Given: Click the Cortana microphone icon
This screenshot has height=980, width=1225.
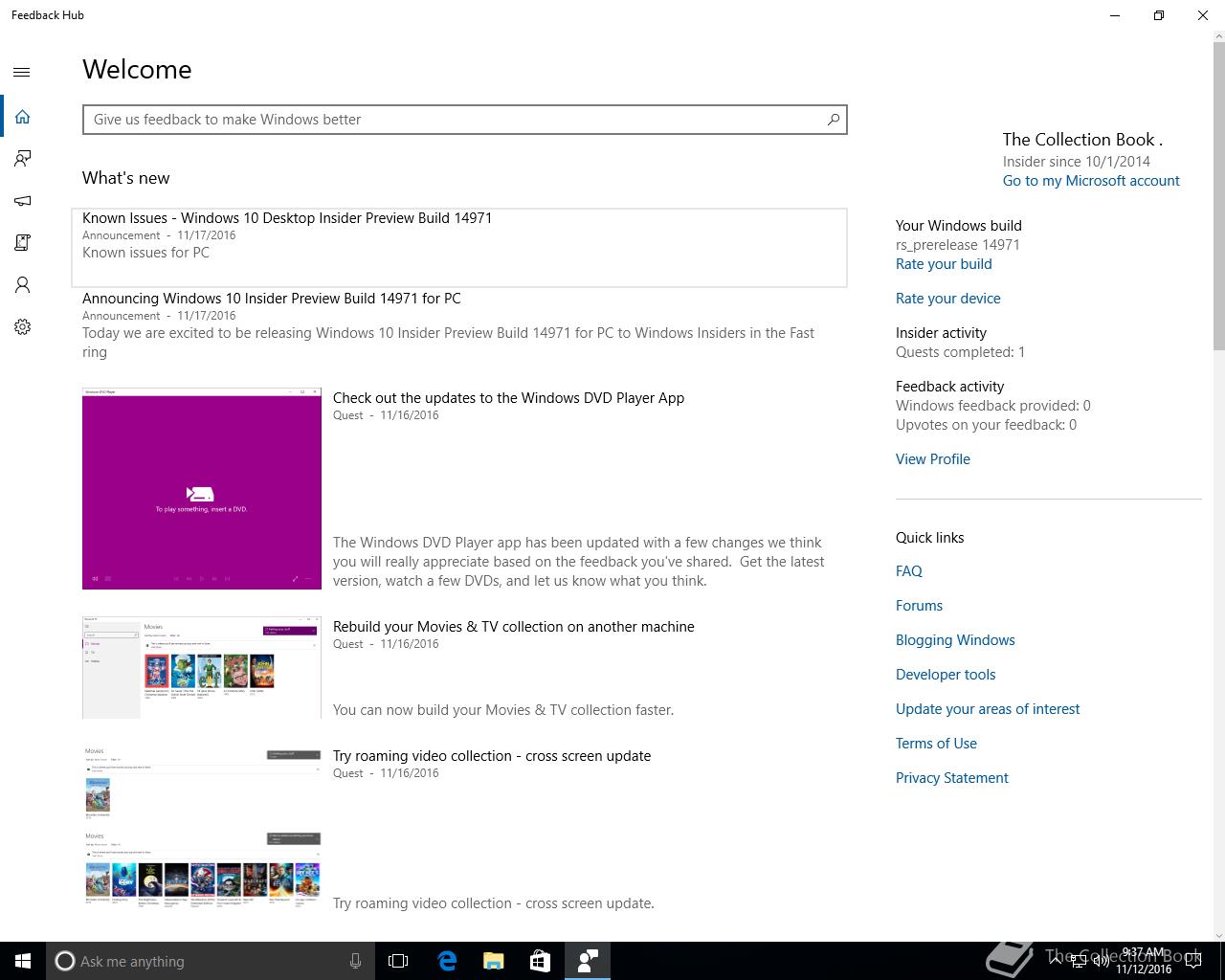Looking at the screenshot, I should click(x=355, y=961).
